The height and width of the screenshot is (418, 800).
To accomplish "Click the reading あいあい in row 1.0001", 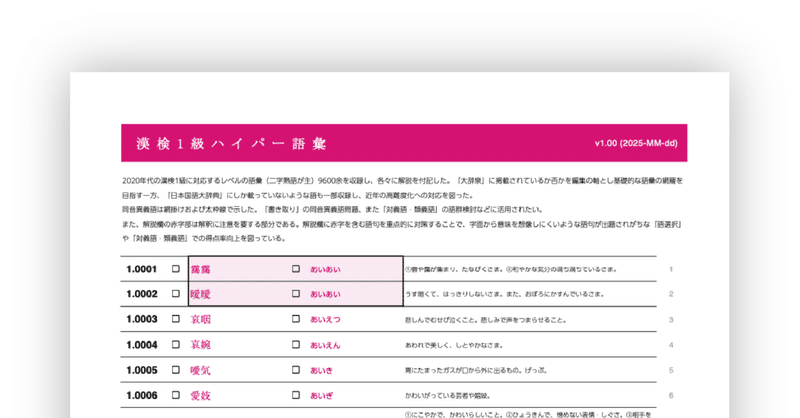I will (x=325, y=269).
